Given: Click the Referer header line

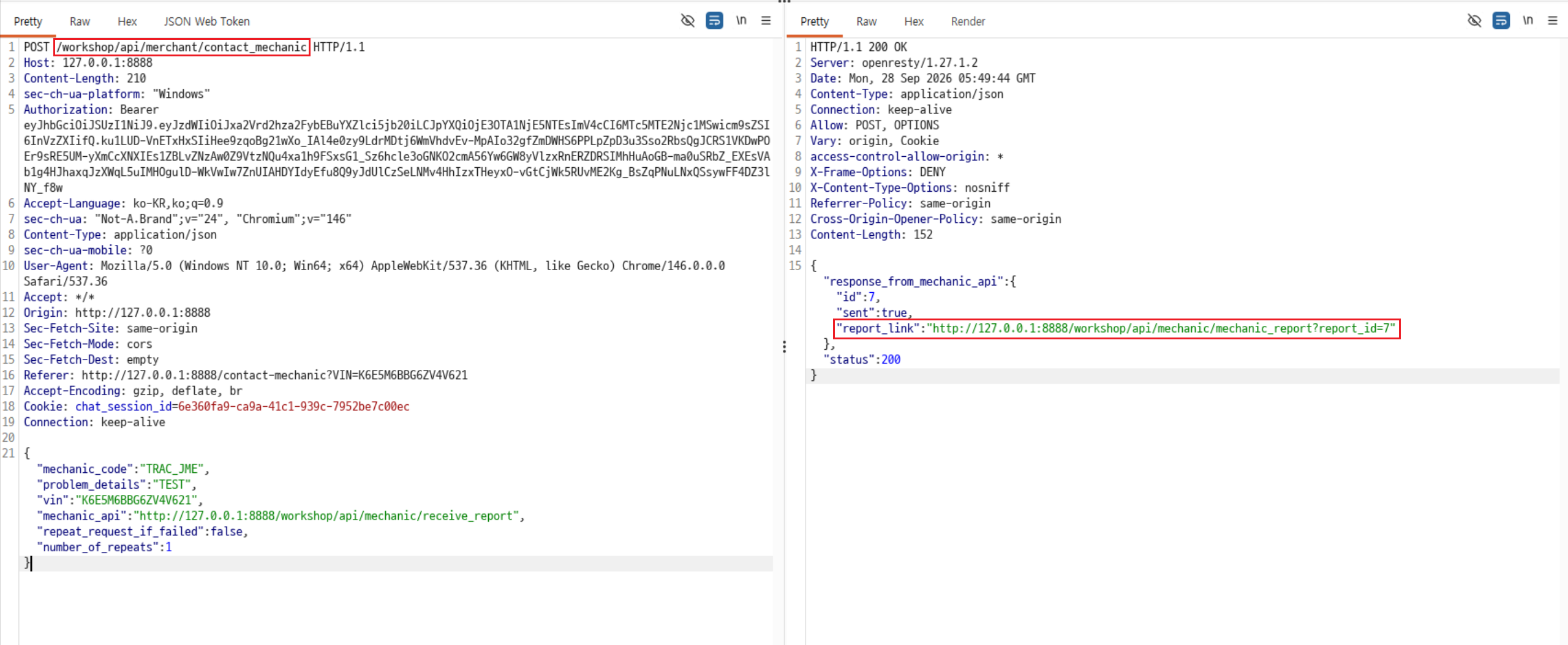Looking at the screenshot, I should 246,375.
